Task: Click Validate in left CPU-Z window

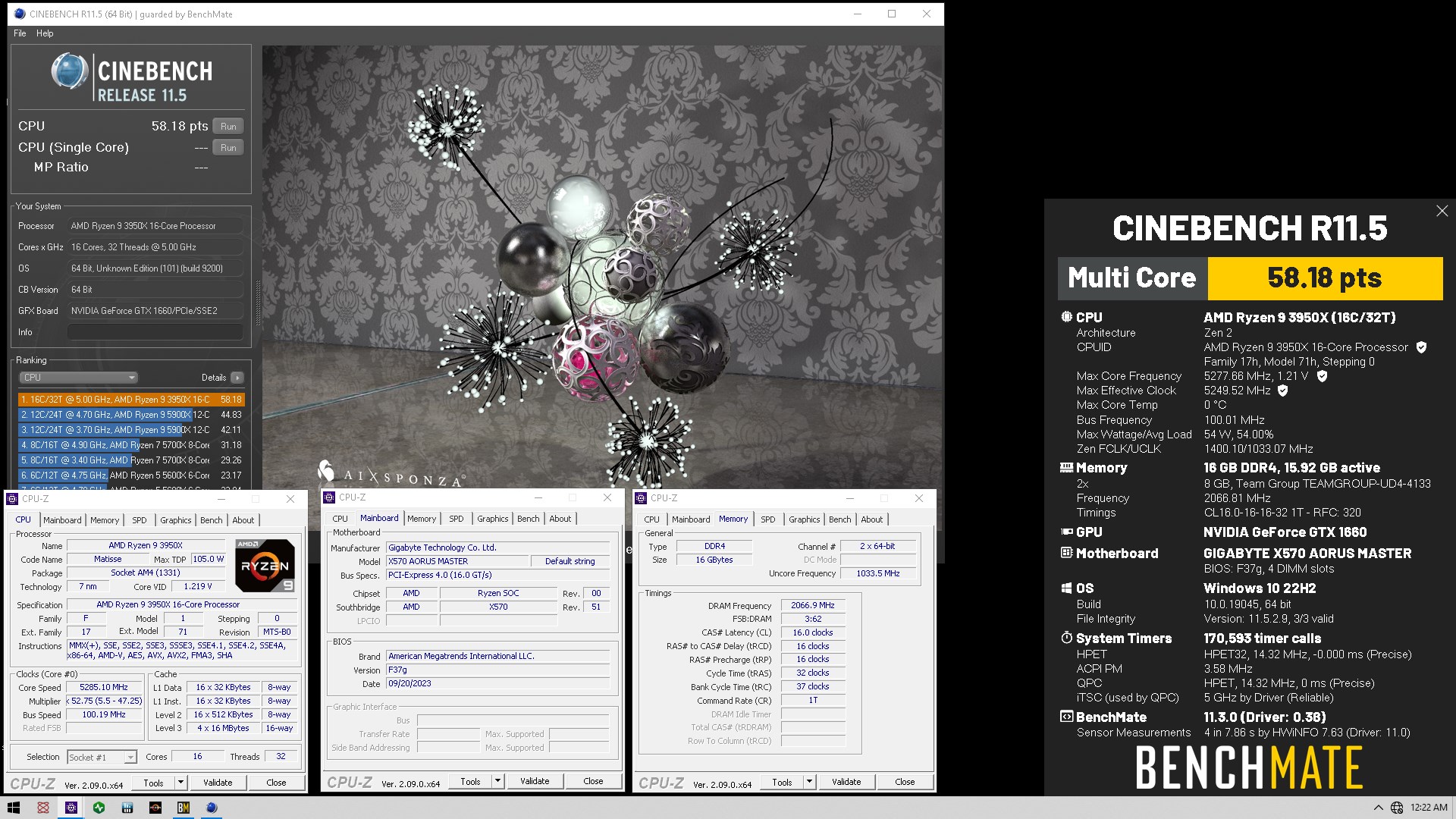Action: pos(218,783)
